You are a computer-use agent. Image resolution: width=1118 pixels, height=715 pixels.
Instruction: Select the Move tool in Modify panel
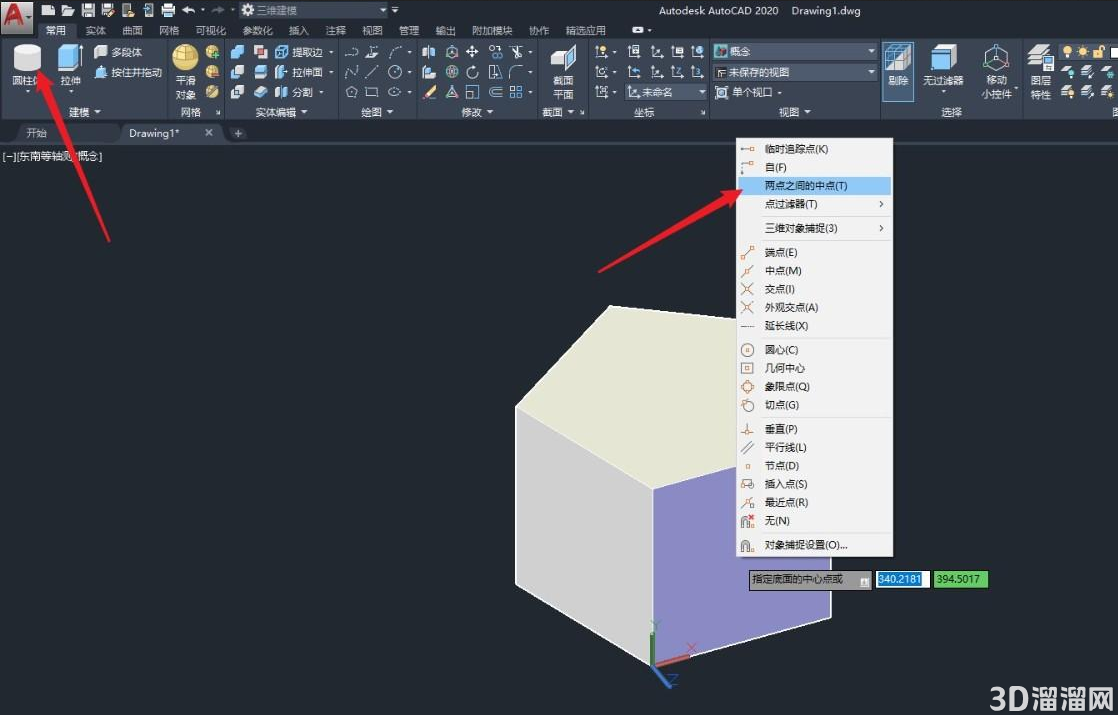click(x=472, y=52)
